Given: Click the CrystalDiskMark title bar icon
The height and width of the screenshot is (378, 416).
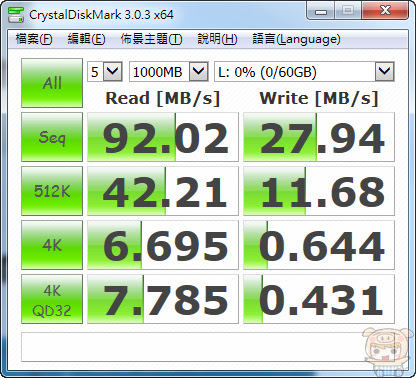Looking at the screenshot, I should pos(16,14).
